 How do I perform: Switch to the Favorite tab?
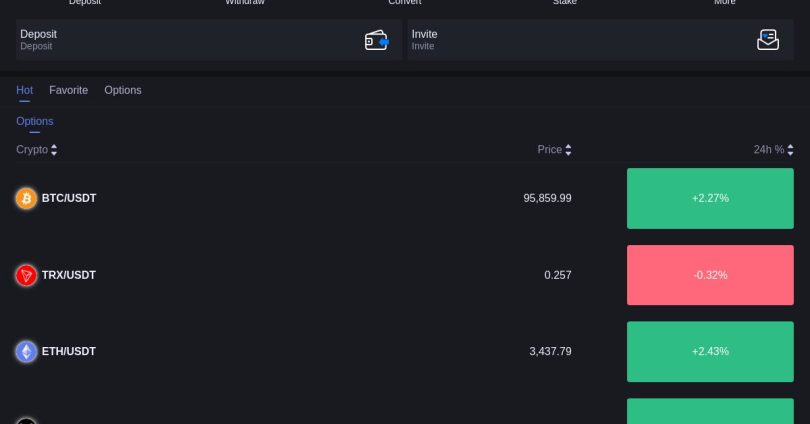(68, 90)
